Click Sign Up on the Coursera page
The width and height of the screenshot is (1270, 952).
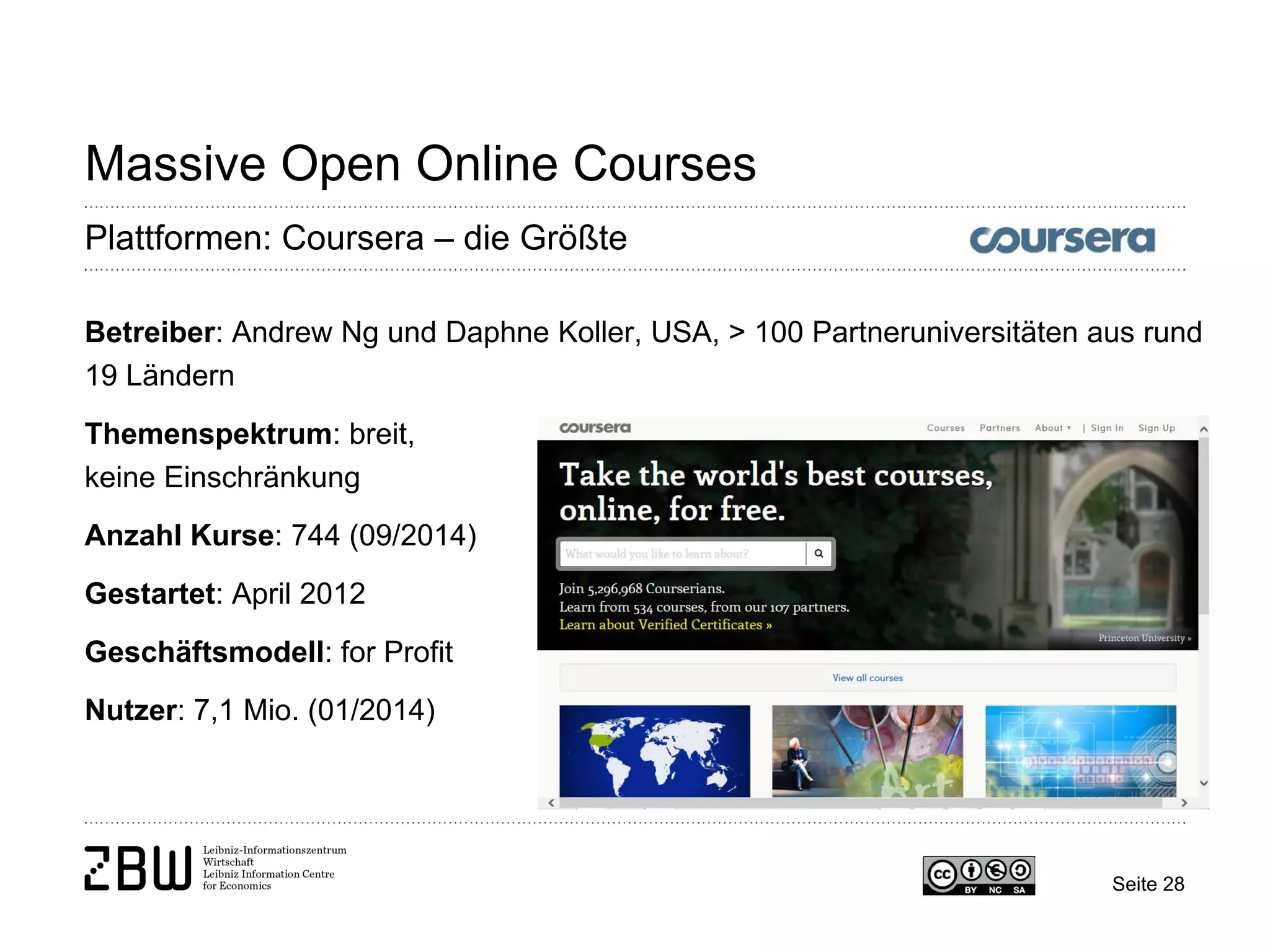tap(1157, 428)
